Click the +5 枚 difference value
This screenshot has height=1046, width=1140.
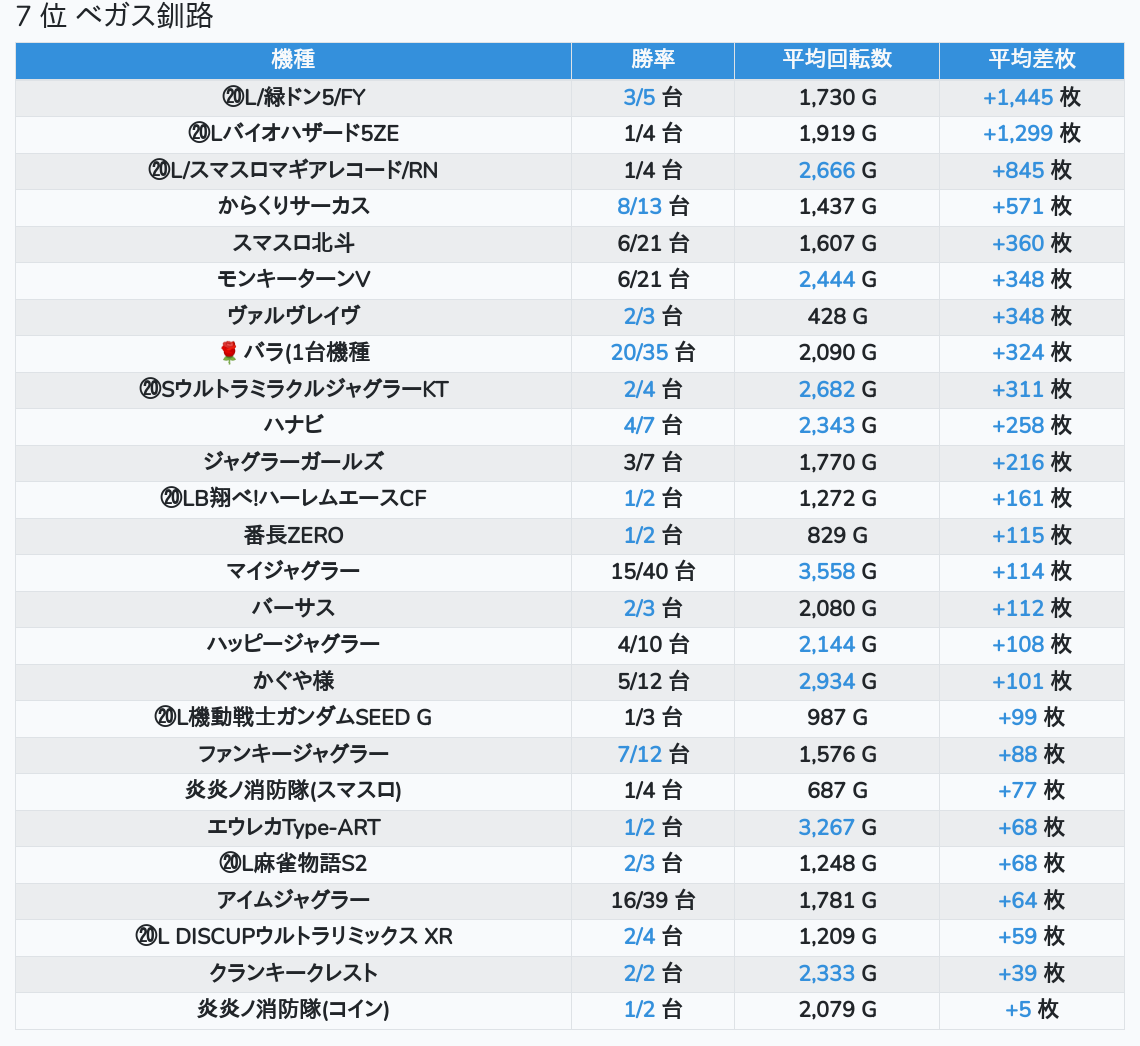point(1031,1010)
